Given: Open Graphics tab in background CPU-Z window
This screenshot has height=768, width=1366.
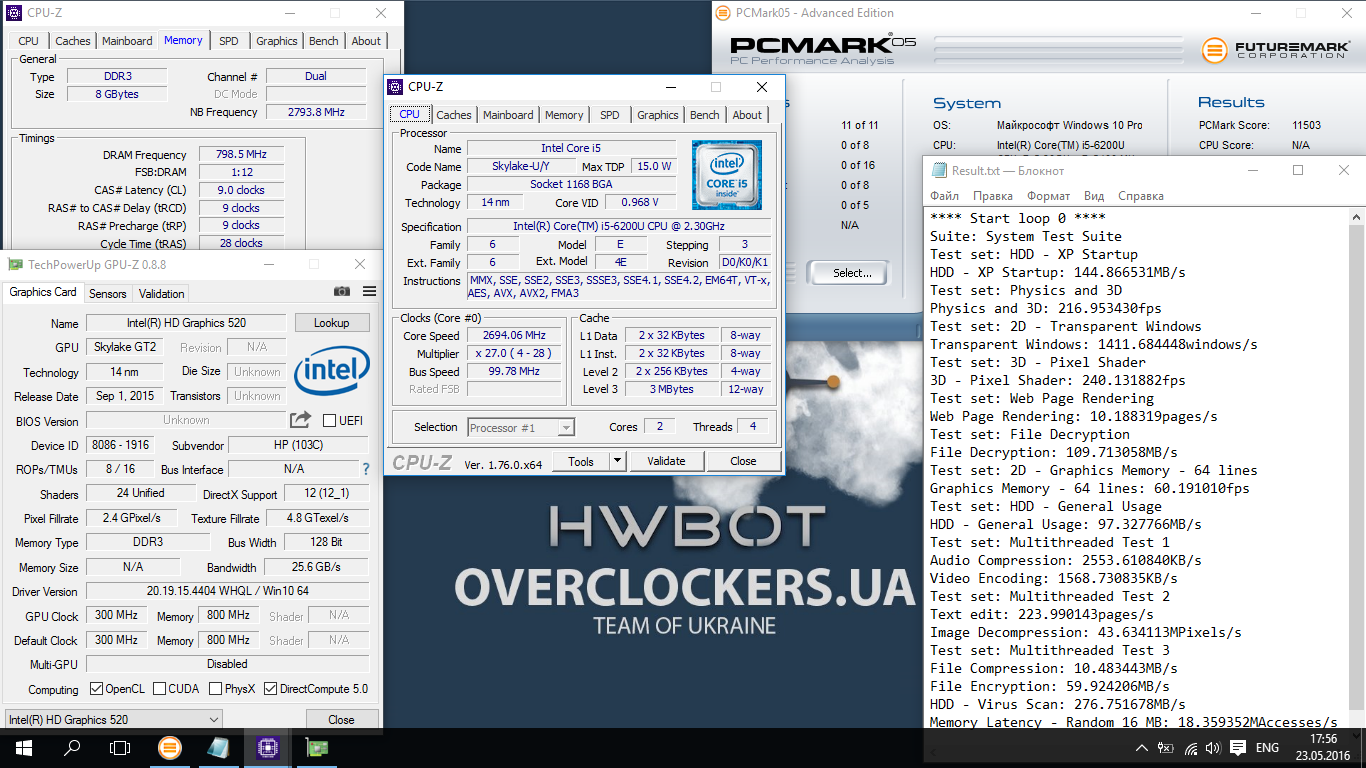Looking at the screenshot, I should [x=277, y=41].
